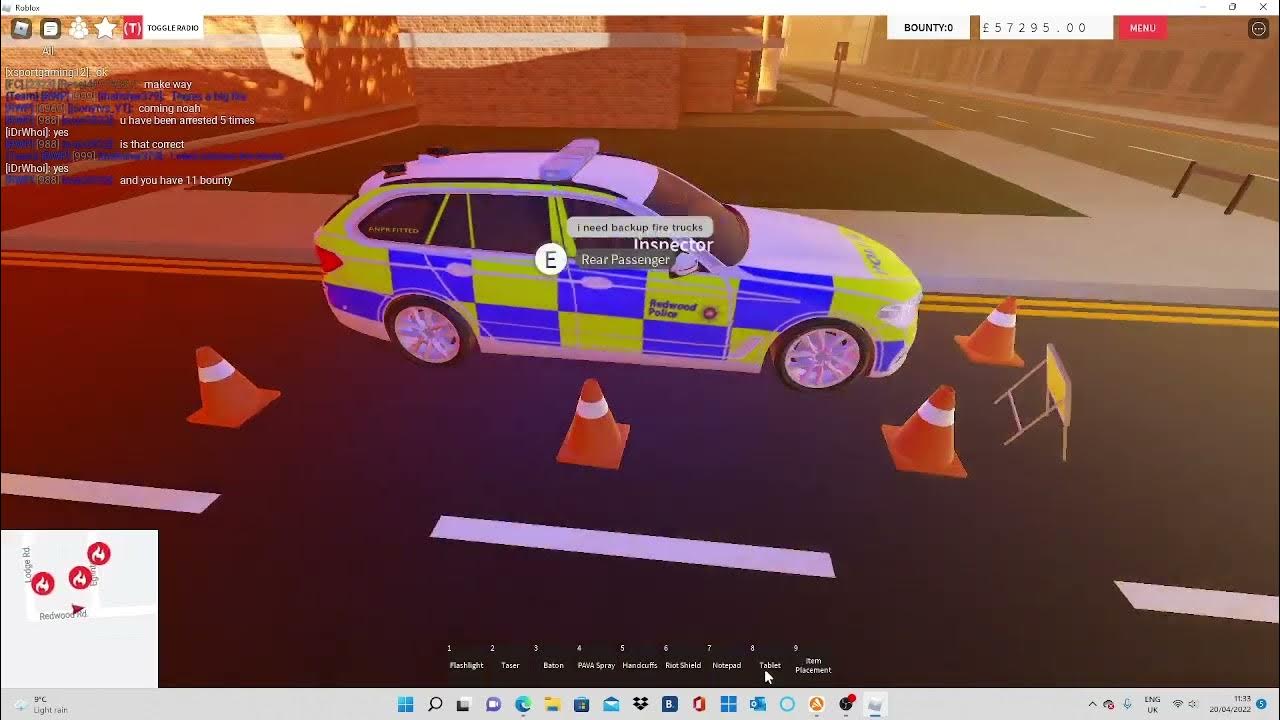Open the Mail app on taskbar
The image size is (1280, 720).
(x=611, y=704)
